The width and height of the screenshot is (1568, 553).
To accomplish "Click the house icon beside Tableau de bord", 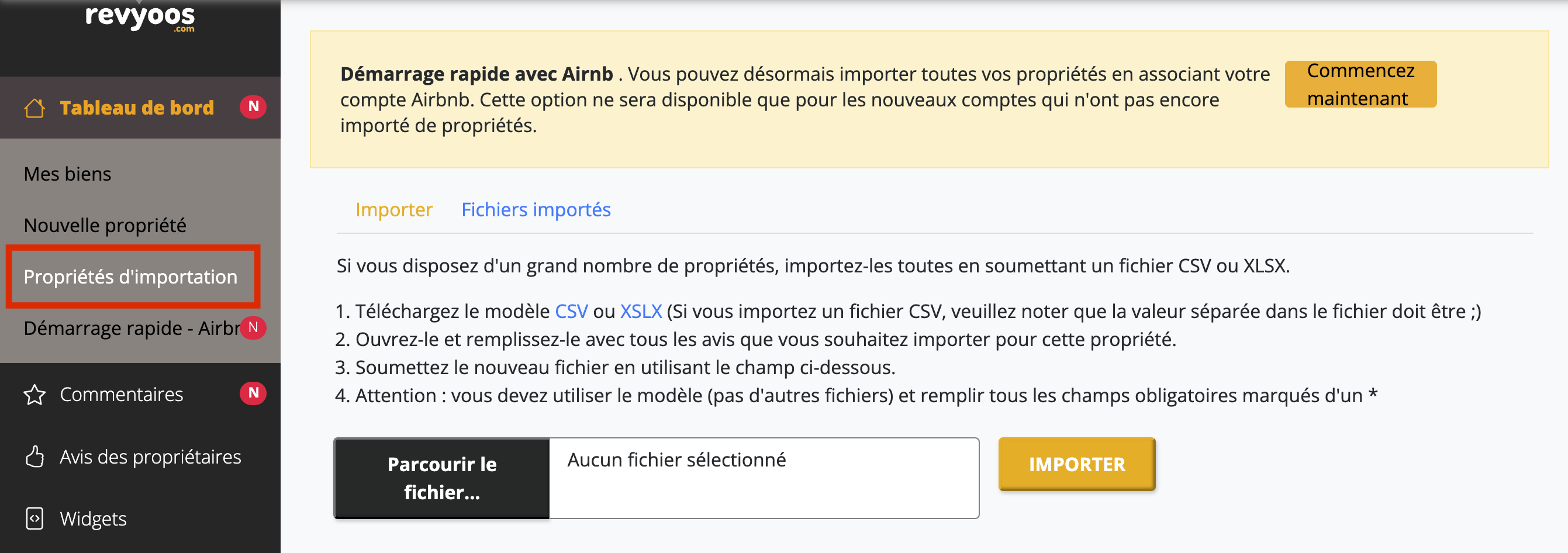I will point(34,108).
